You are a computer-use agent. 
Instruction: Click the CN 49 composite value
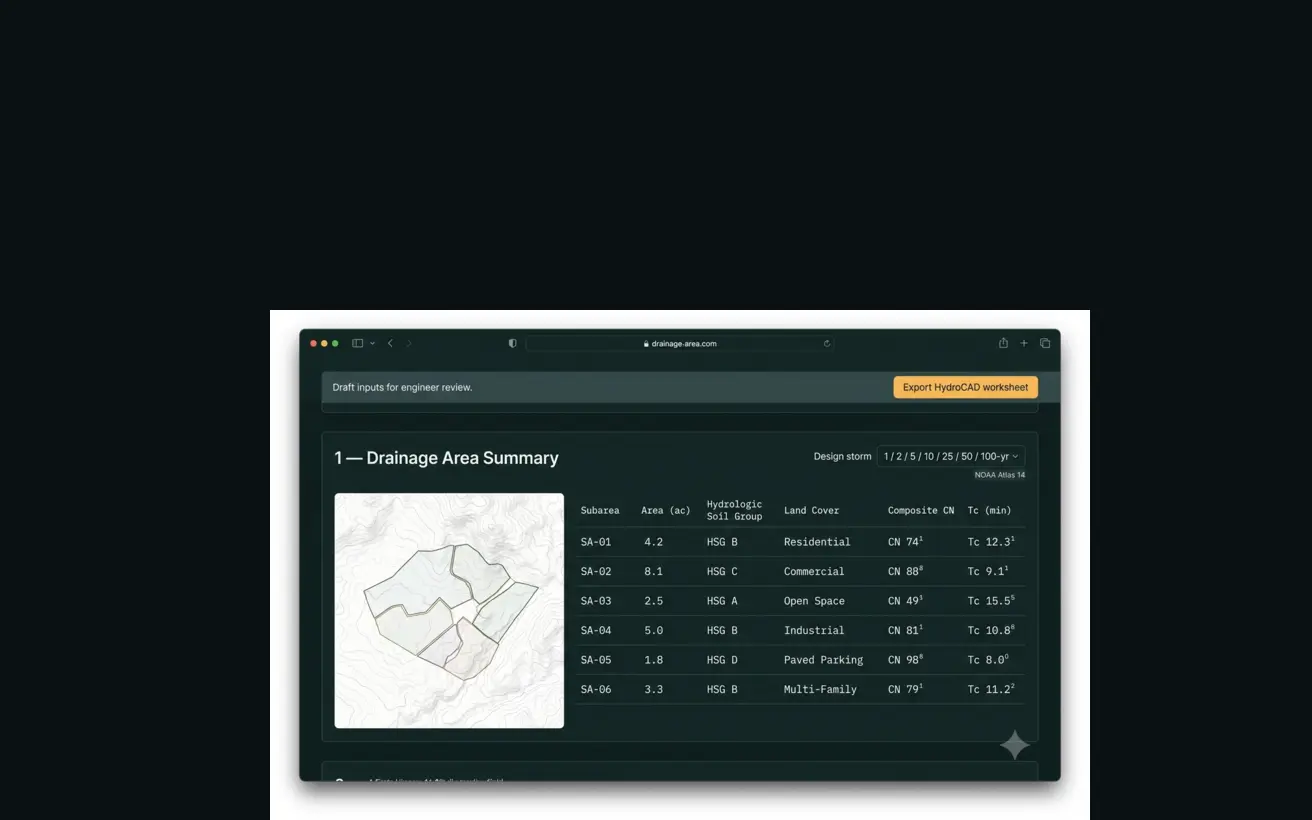click(x=905, y=600)
